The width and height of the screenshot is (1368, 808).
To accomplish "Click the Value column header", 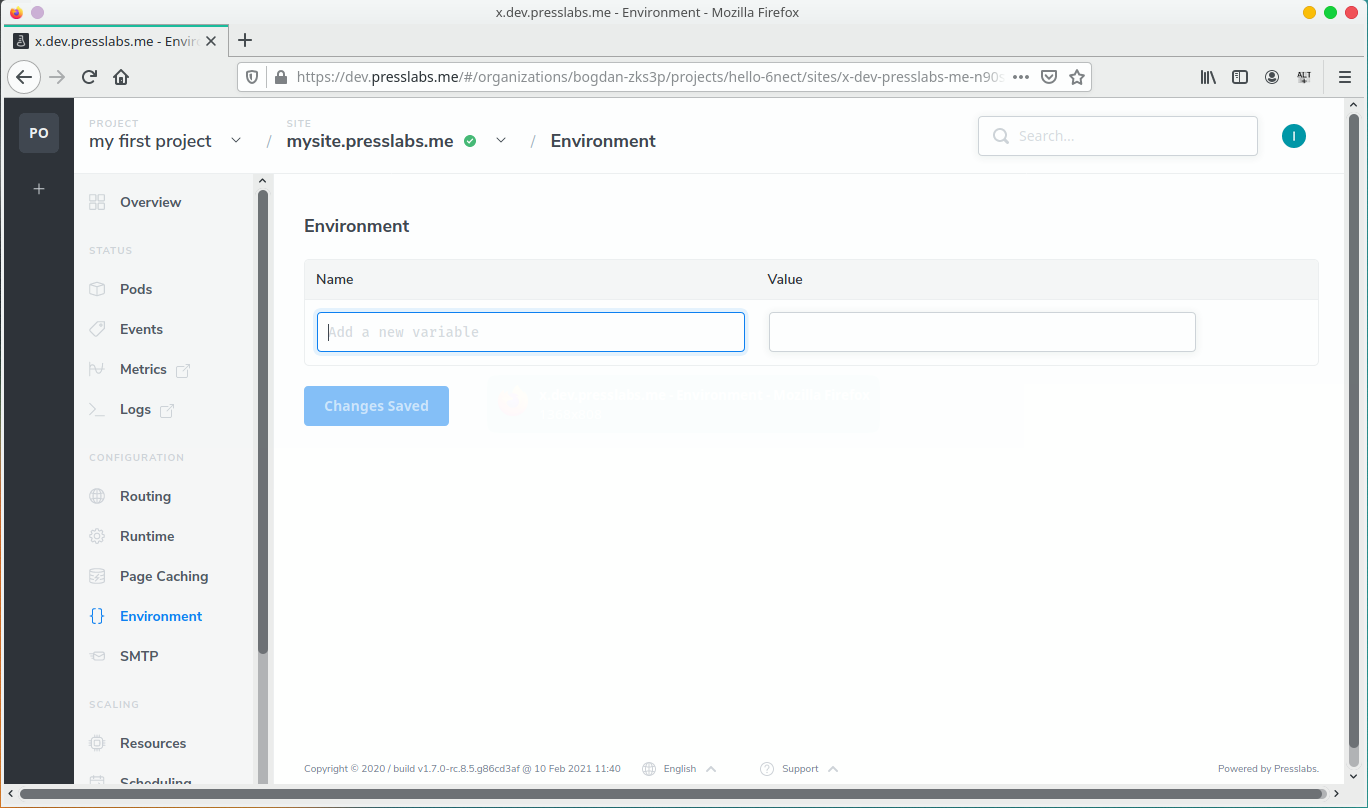I will click(785, 279).
